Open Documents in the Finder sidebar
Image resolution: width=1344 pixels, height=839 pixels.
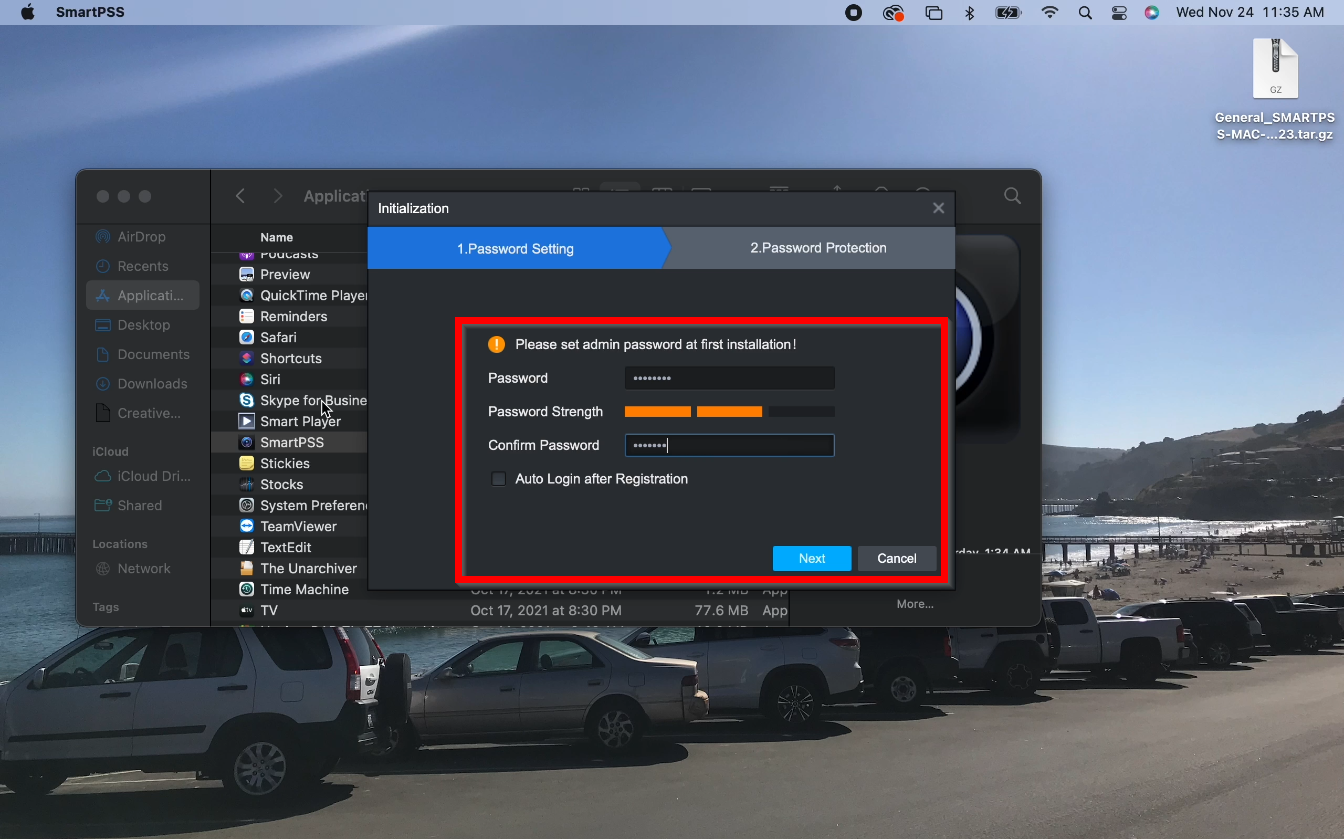[142, 354]
